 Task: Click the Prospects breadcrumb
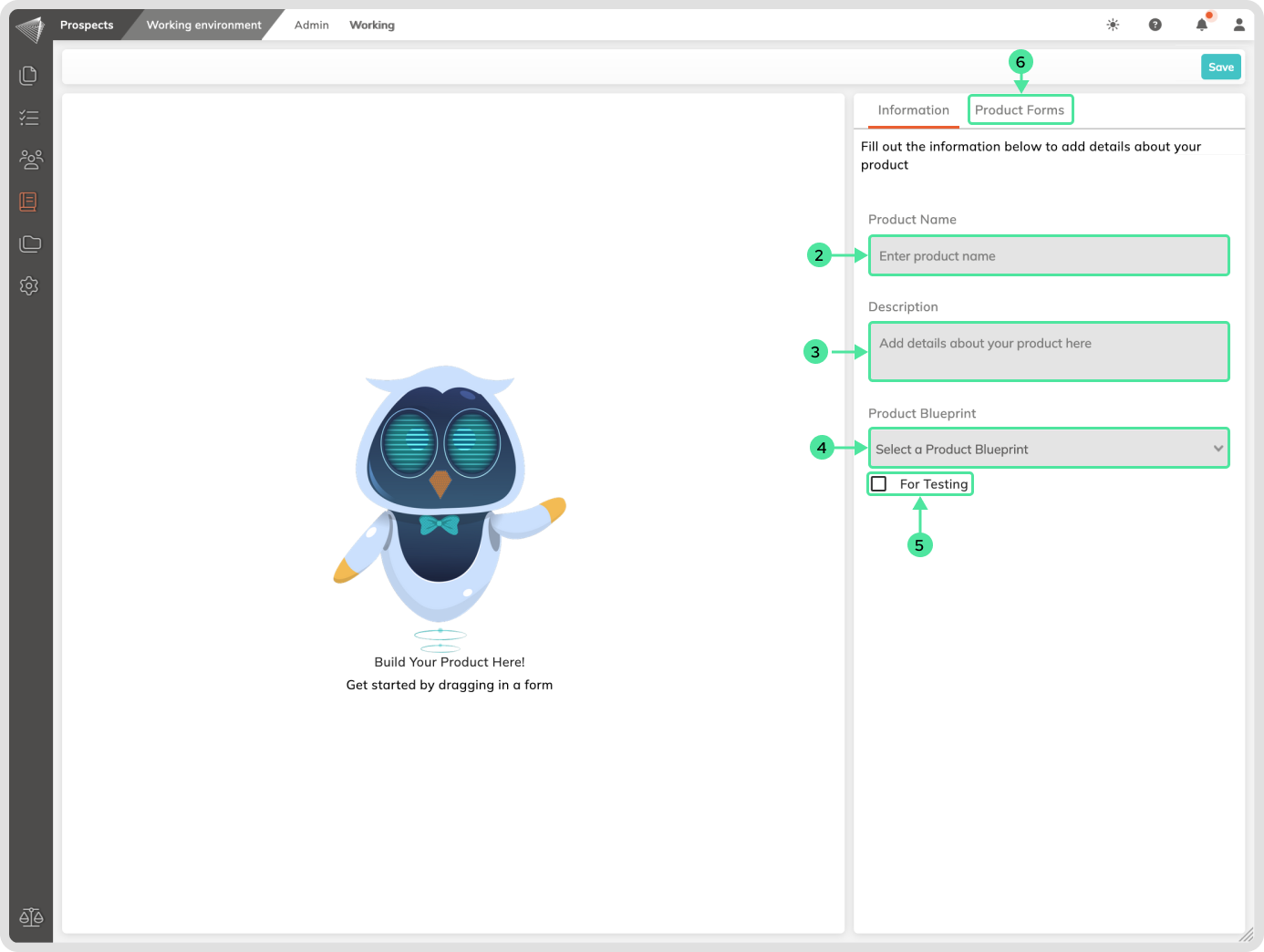(87, 25)
